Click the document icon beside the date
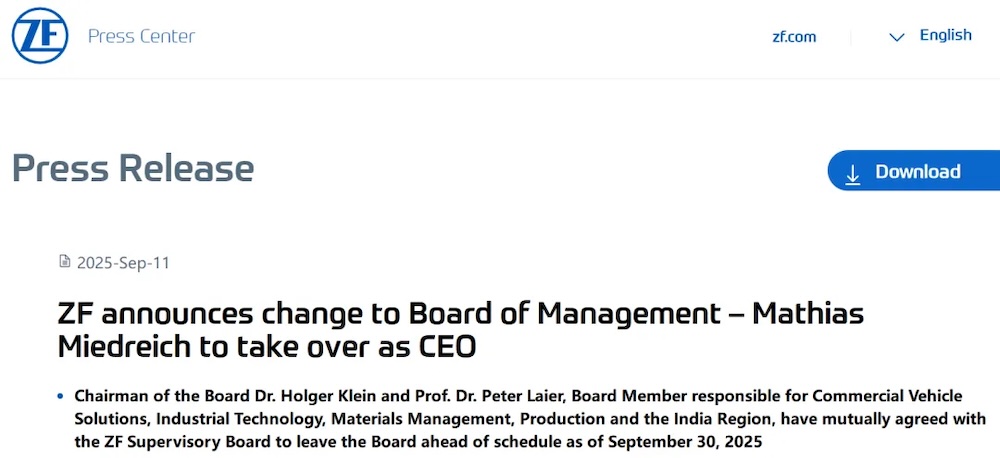 (65, 262)
